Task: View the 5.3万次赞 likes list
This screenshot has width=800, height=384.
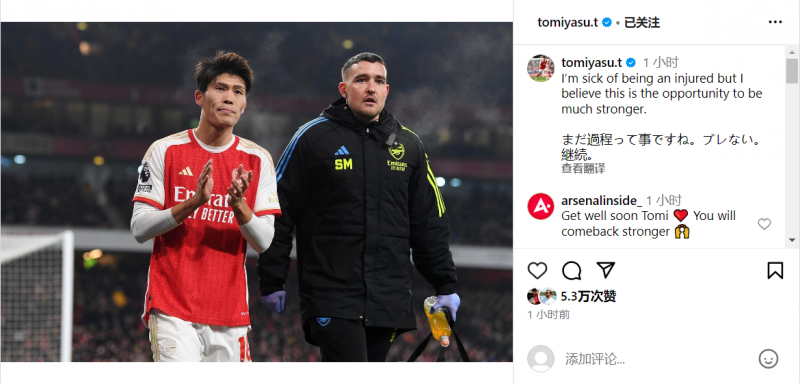Action: pos(588,296)
